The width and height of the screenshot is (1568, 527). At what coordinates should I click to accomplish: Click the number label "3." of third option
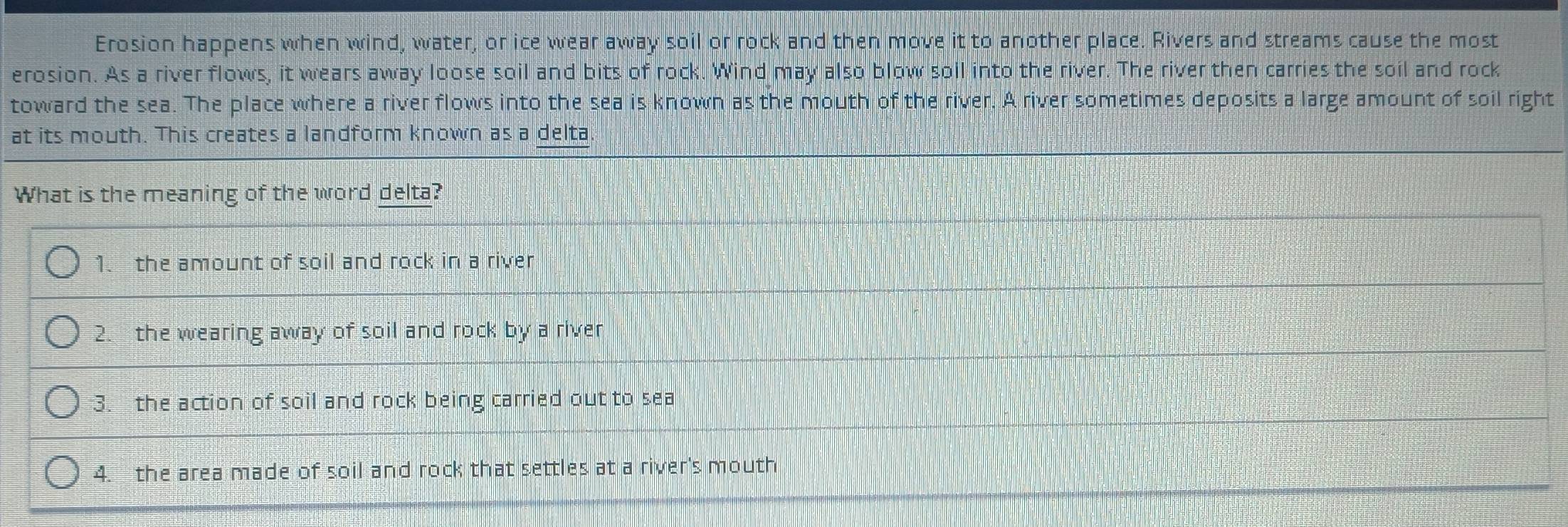pyautogui.click(x=103, y=404)
